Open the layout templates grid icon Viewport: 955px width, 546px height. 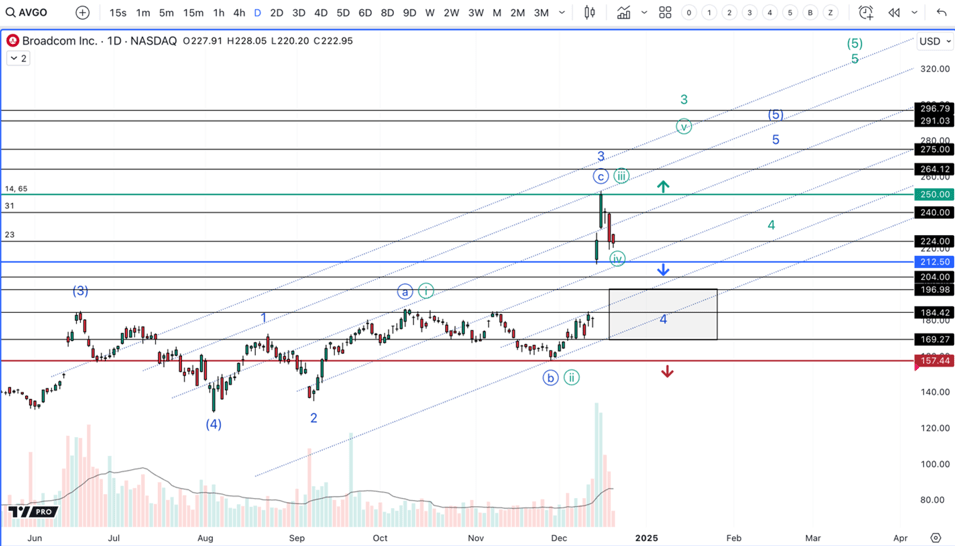pyautogui.click(x=665, y=13)
